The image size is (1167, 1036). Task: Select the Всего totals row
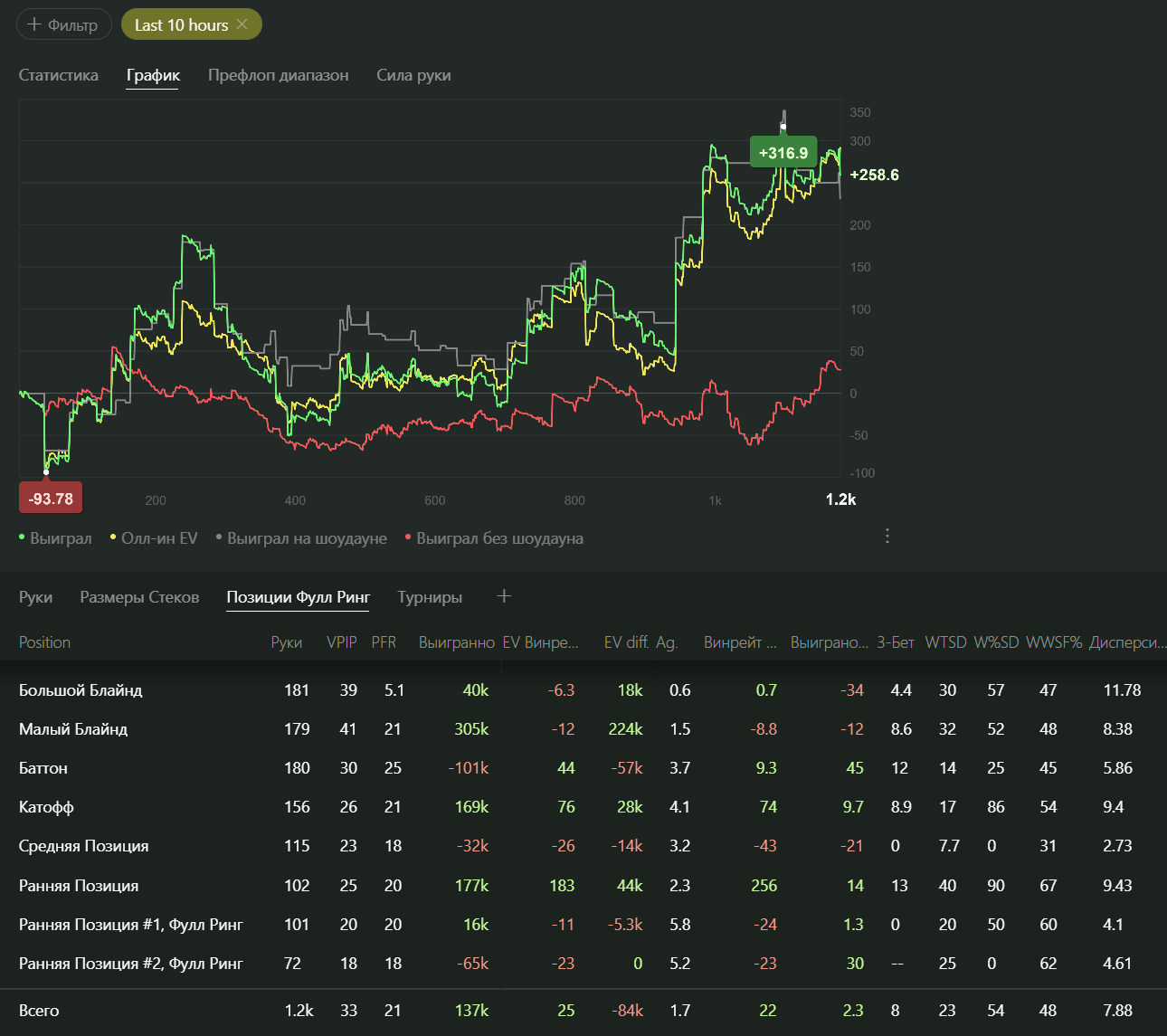pyautogui.click(x=583, y=1011)
